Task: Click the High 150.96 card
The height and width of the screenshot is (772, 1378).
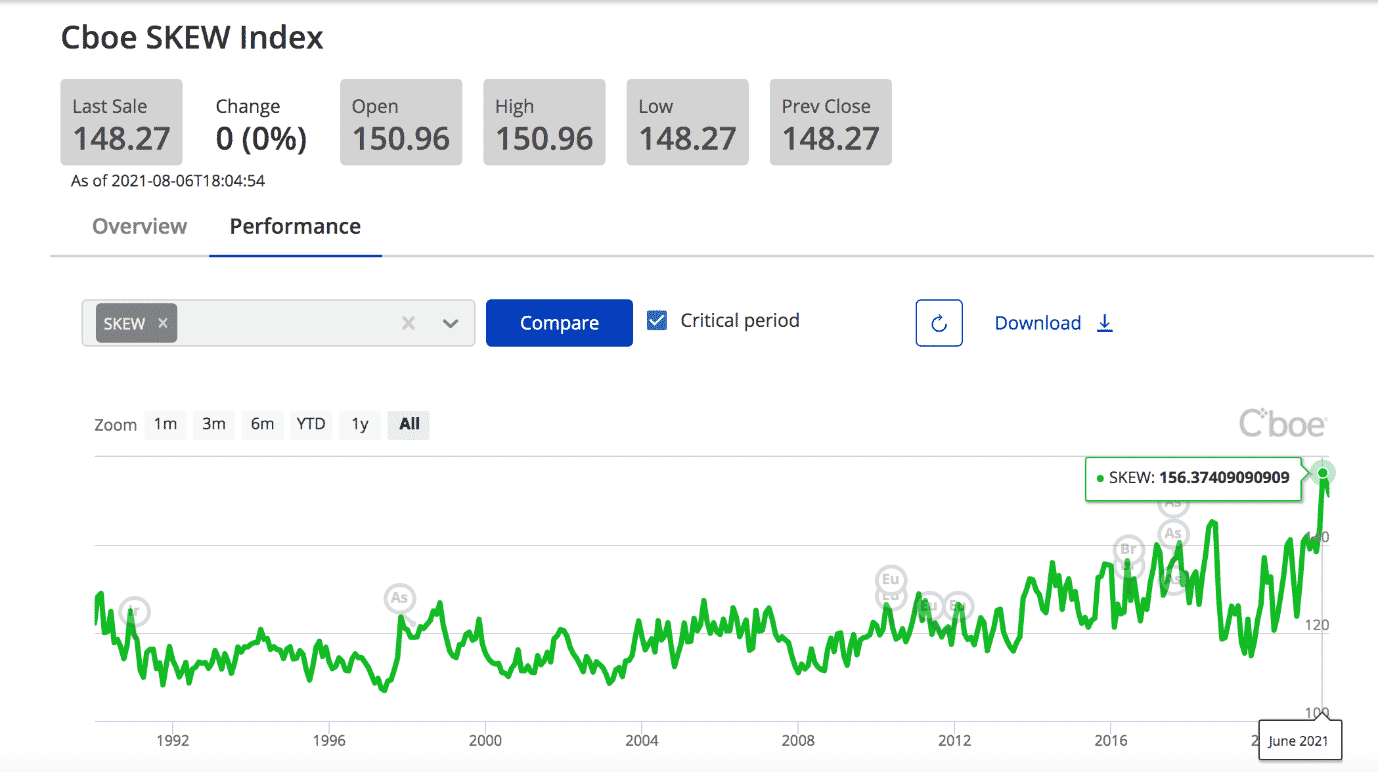Action: point(544,123)
